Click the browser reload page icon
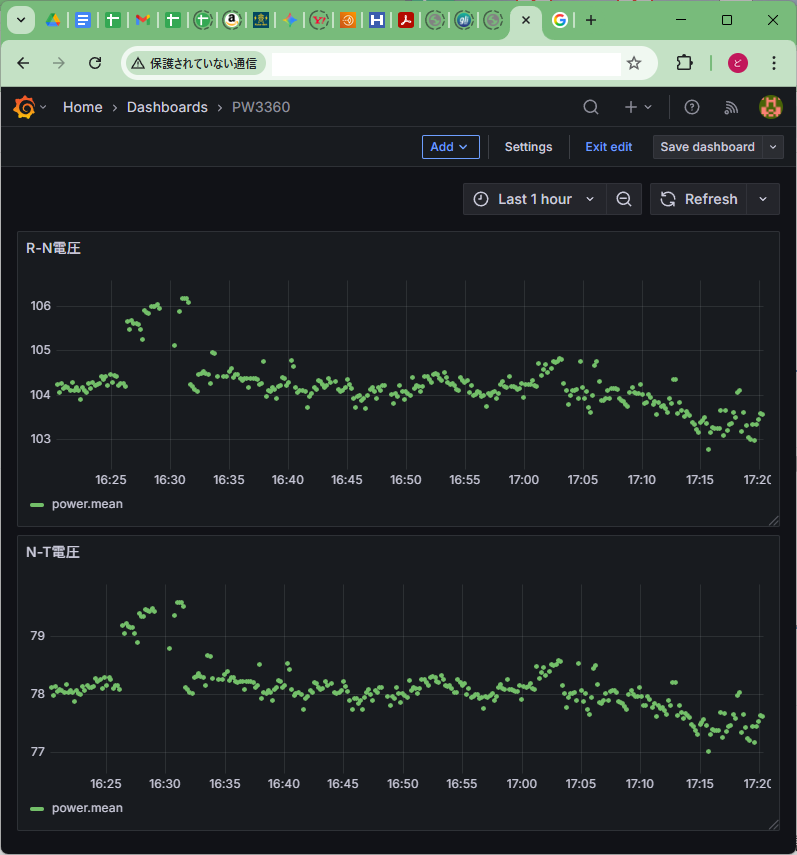This screenshot has height=855, width=797. pyautogui.click(x=95, y=63)
